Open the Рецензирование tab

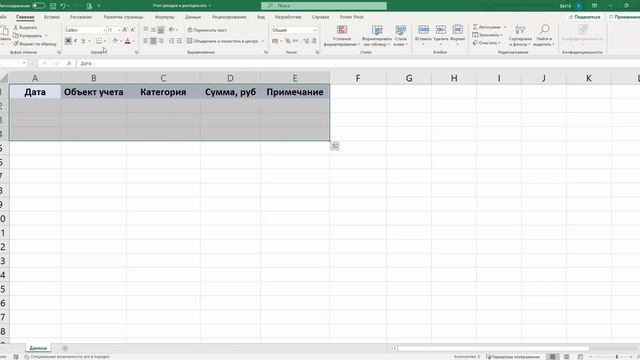tap(229, 17)
